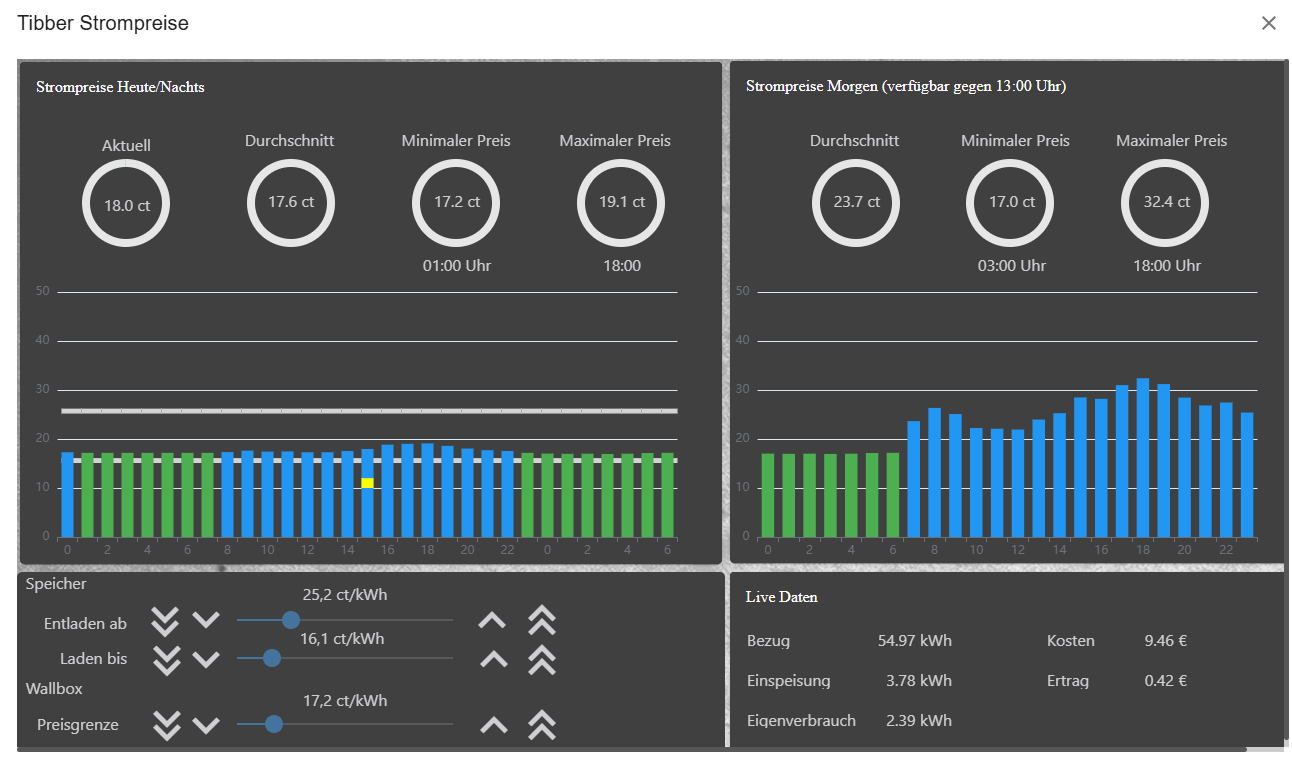Click the Ertrag value 0.42 €
The width and height of the screenshot is (1292, 759).
coord(1166,681)
